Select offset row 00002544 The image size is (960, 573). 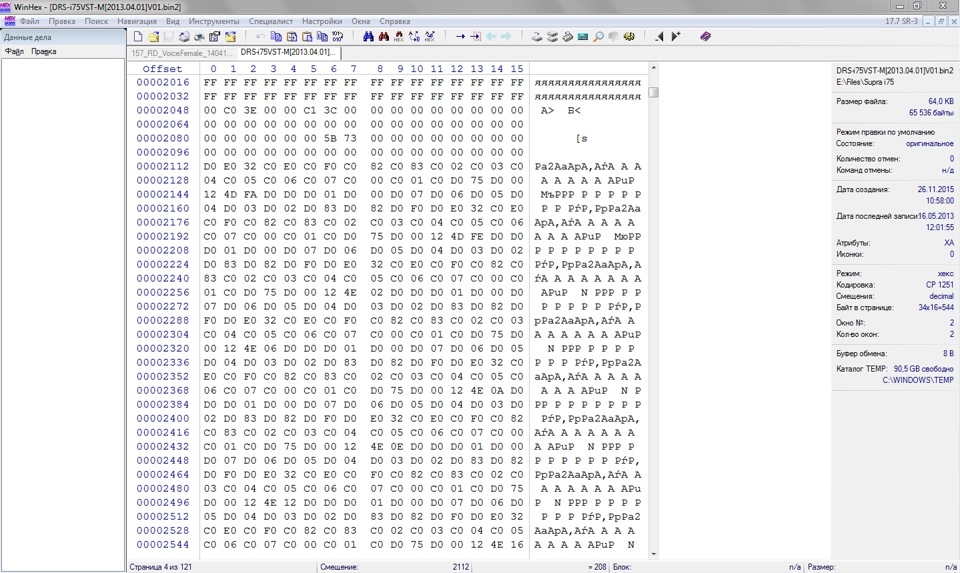coord(163,544)
